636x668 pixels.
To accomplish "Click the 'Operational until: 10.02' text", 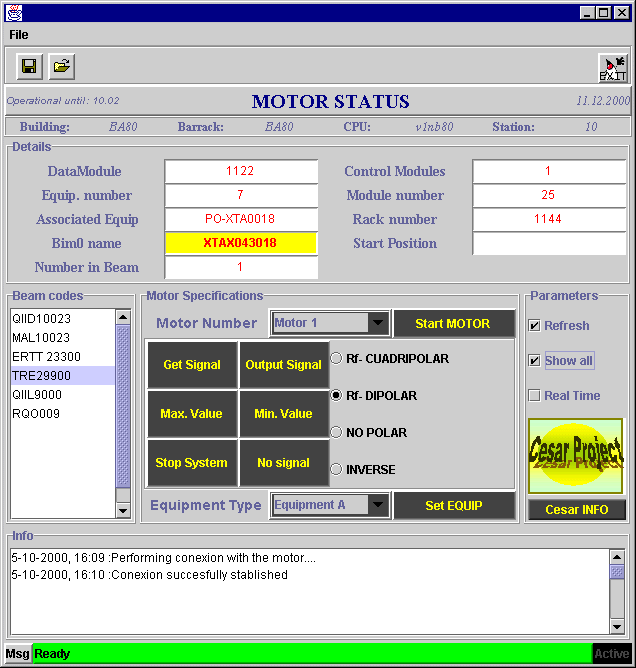I will tap(63, 101).
